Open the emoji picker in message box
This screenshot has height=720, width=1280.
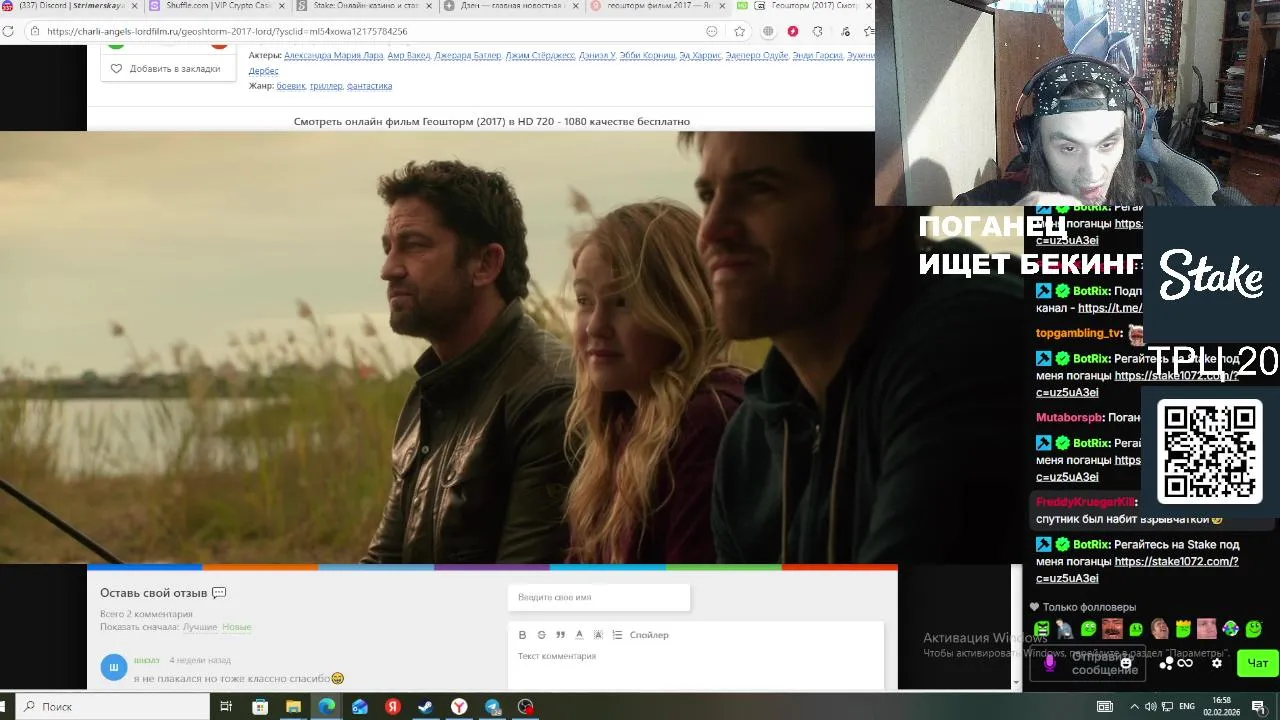tap(1126, 663)
